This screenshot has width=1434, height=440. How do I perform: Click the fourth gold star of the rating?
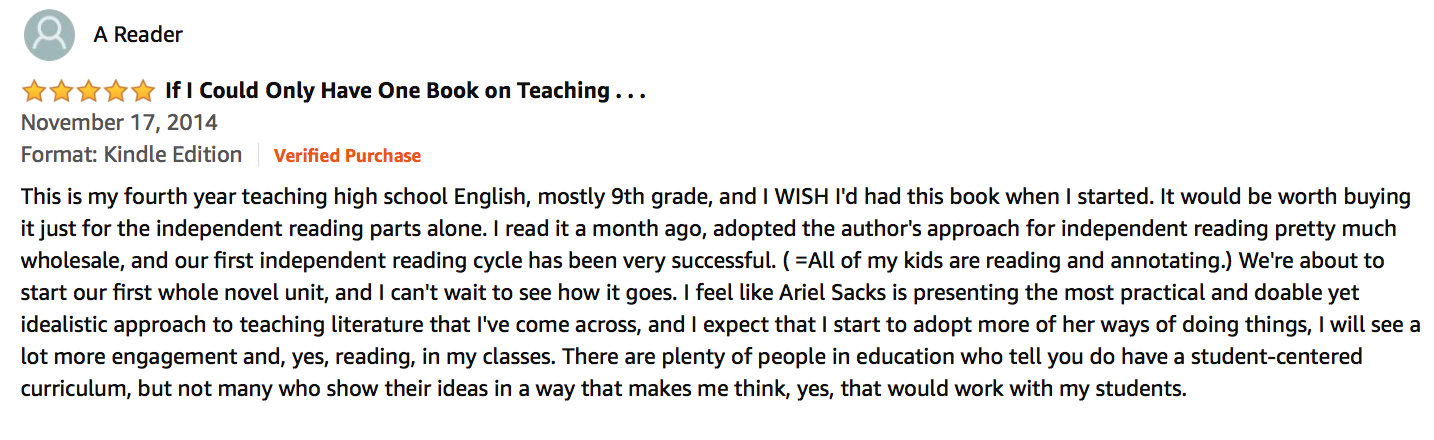point(115,92)
